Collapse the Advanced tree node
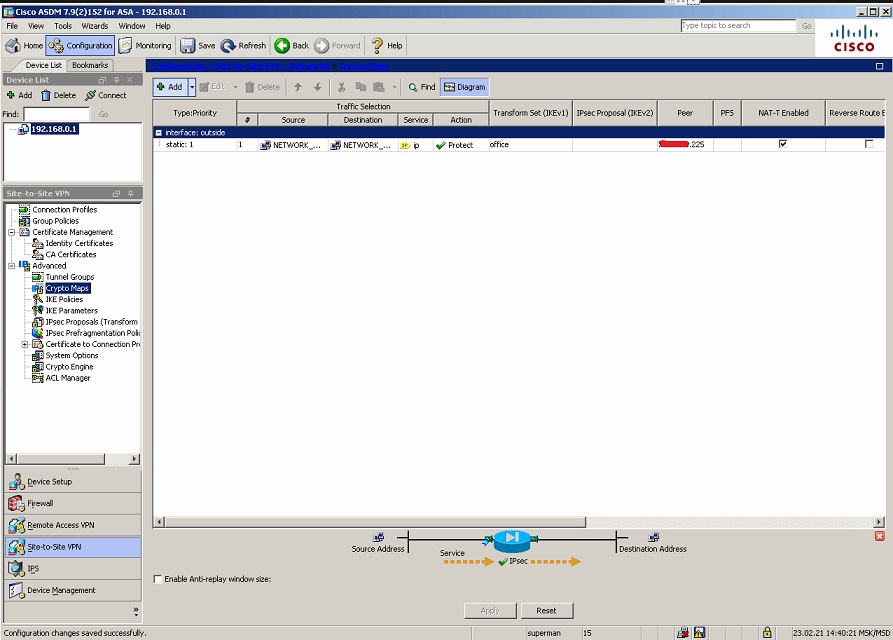 (11, 266)
